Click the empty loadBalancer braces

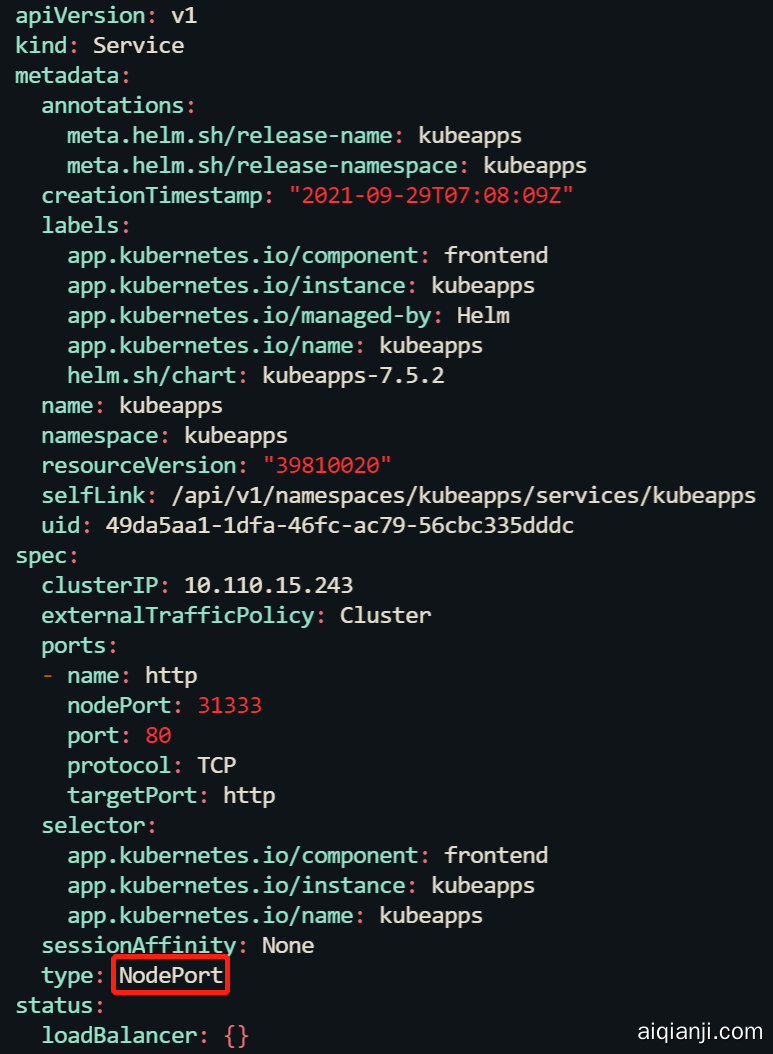(236, 1036)
